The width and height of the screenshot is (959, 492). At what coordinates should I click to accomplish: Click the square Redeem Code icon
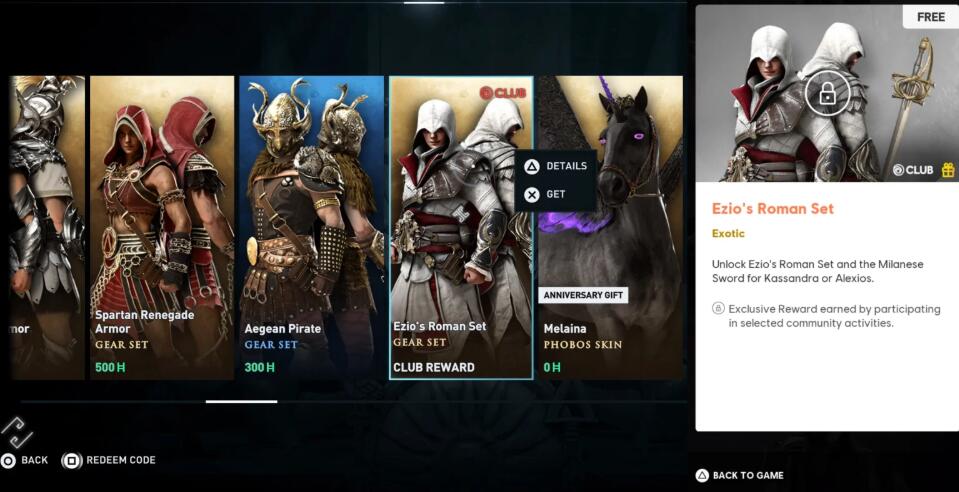click(x=72, y=460)
